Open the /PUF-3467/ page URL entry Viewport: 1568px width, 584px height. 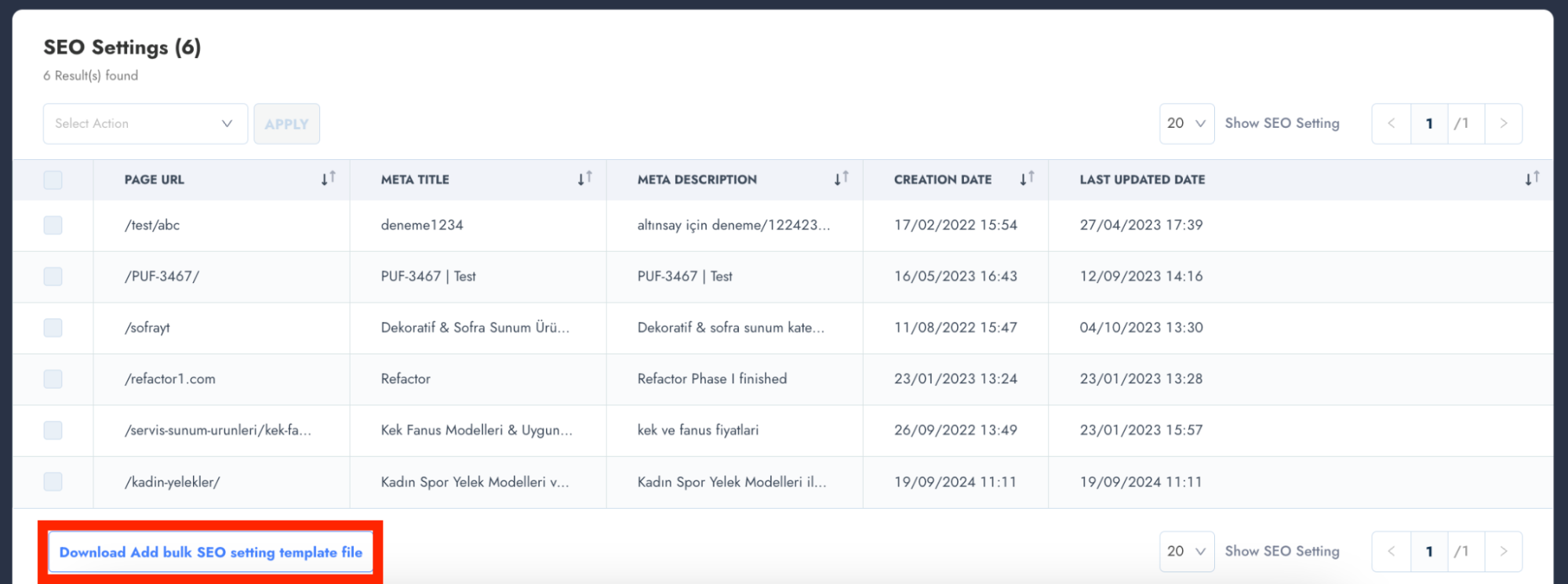162,276
